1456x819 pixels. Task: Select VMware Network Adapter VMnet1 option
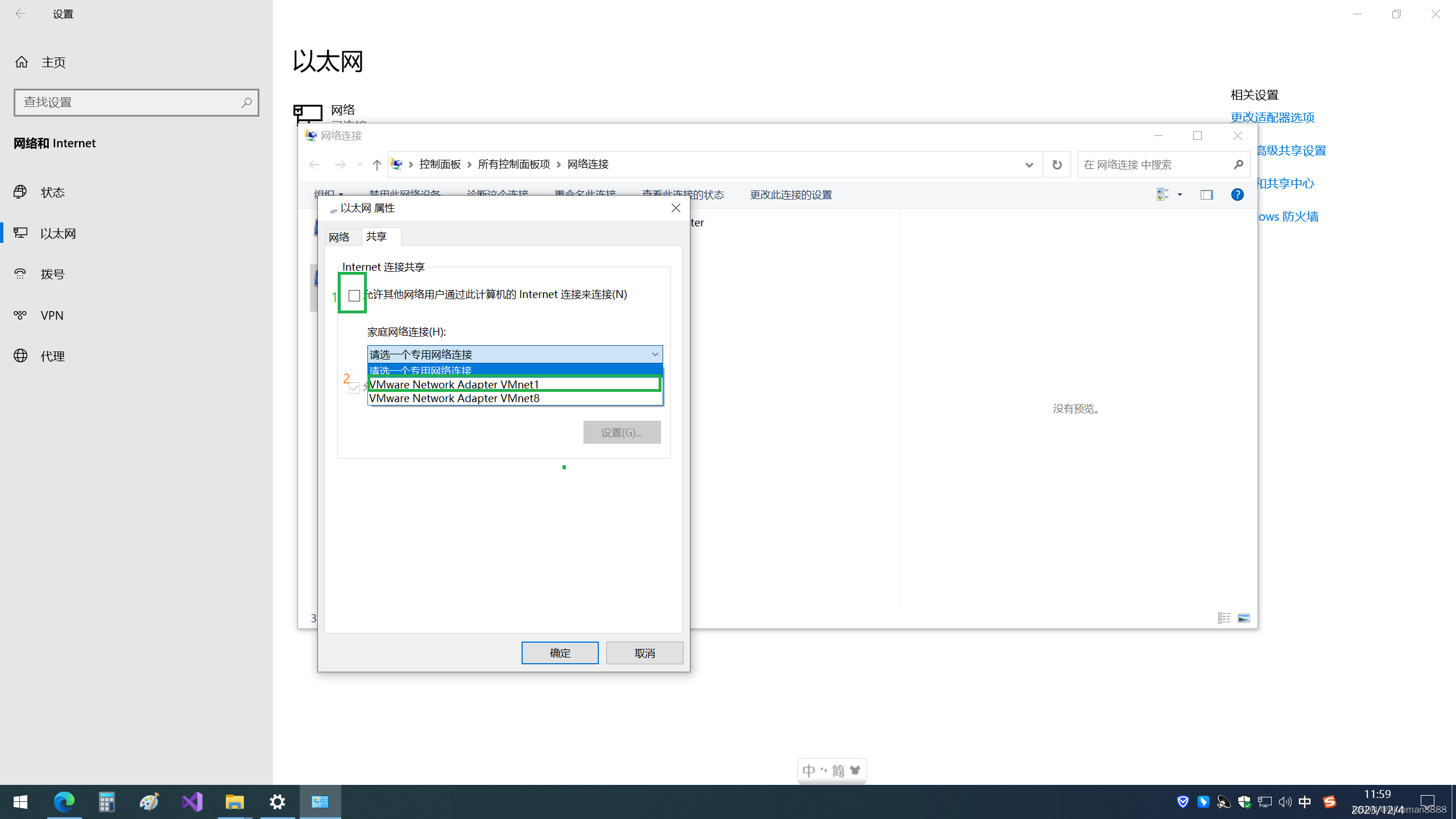[x=515, y=384]
